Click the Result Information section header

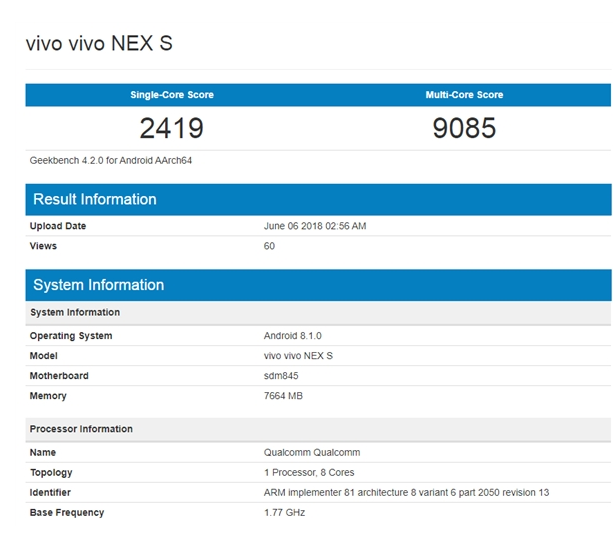tap(318, 199)
